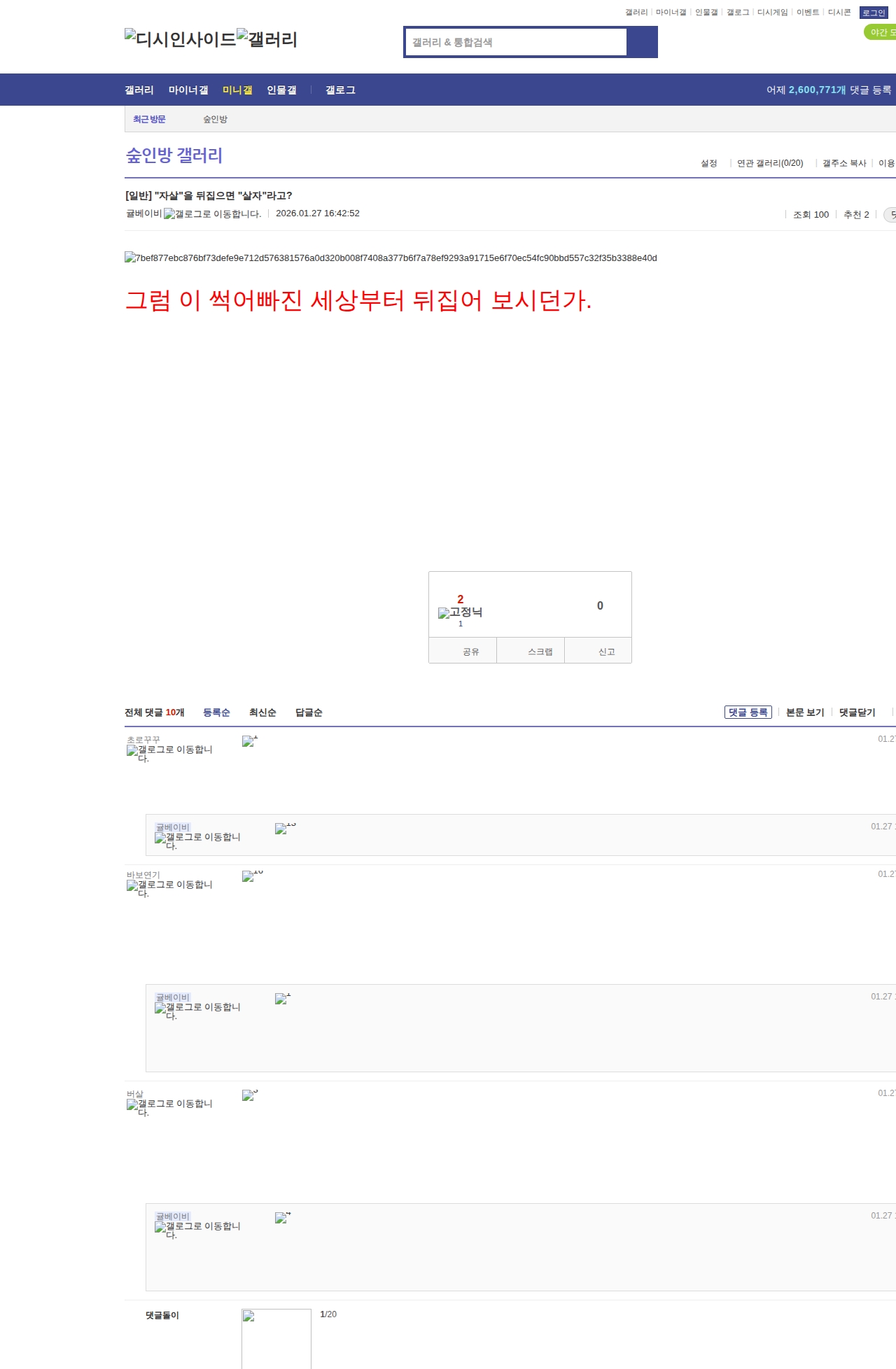This screenshot has width=896, height=1369.
Task: Click the top utility link 디시콘
Action: [x=839, y=13]
